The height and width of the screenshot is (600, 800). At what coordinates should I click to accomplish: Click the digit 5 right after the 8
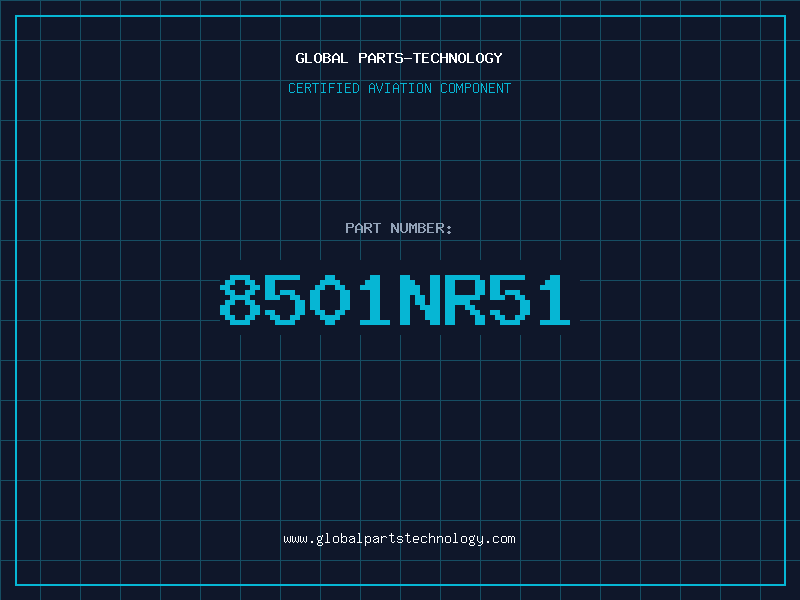[x=286, y=300]
